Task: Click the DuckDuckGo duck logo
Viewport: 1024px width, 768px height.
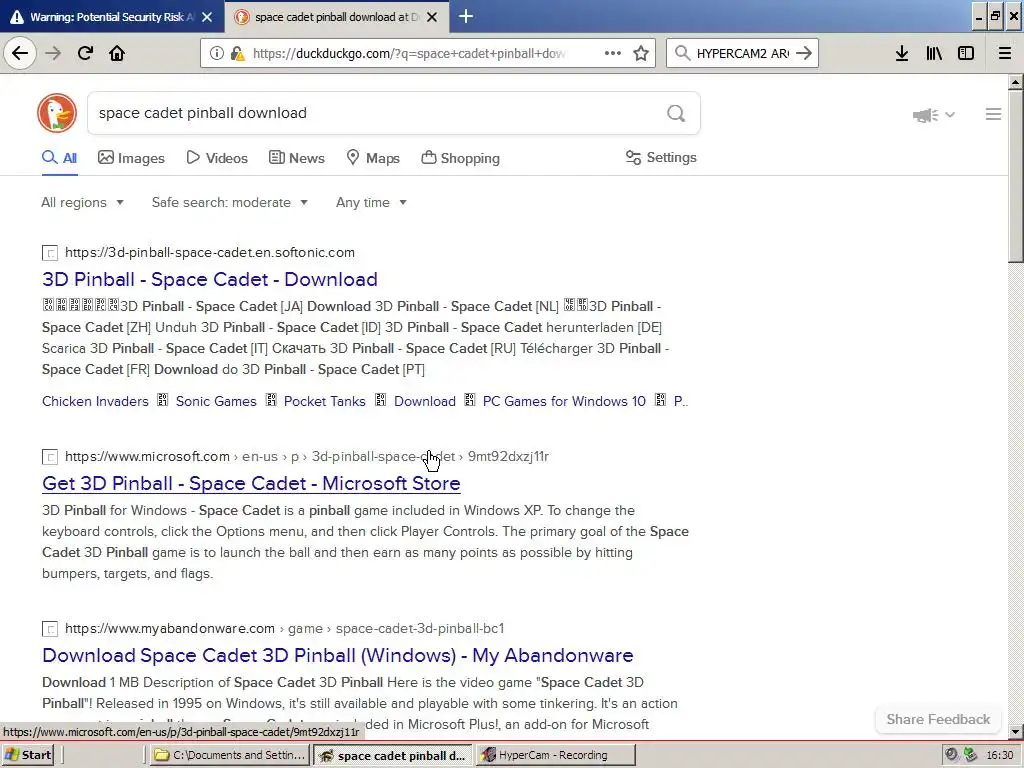Action: click(x=57, y=113)
